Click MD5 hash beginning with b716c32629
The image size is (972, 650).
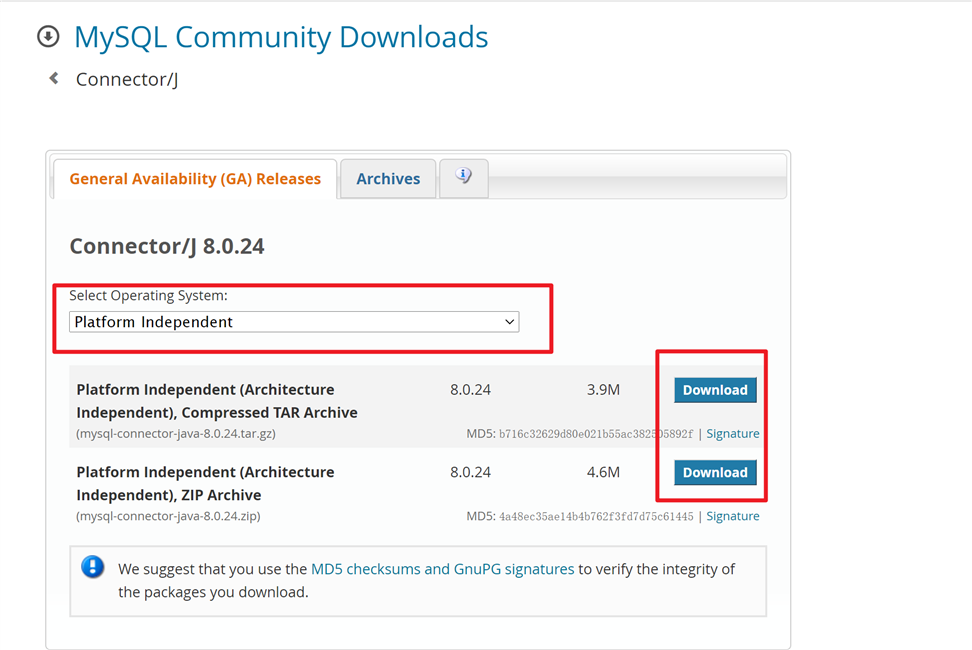point(596,434)
